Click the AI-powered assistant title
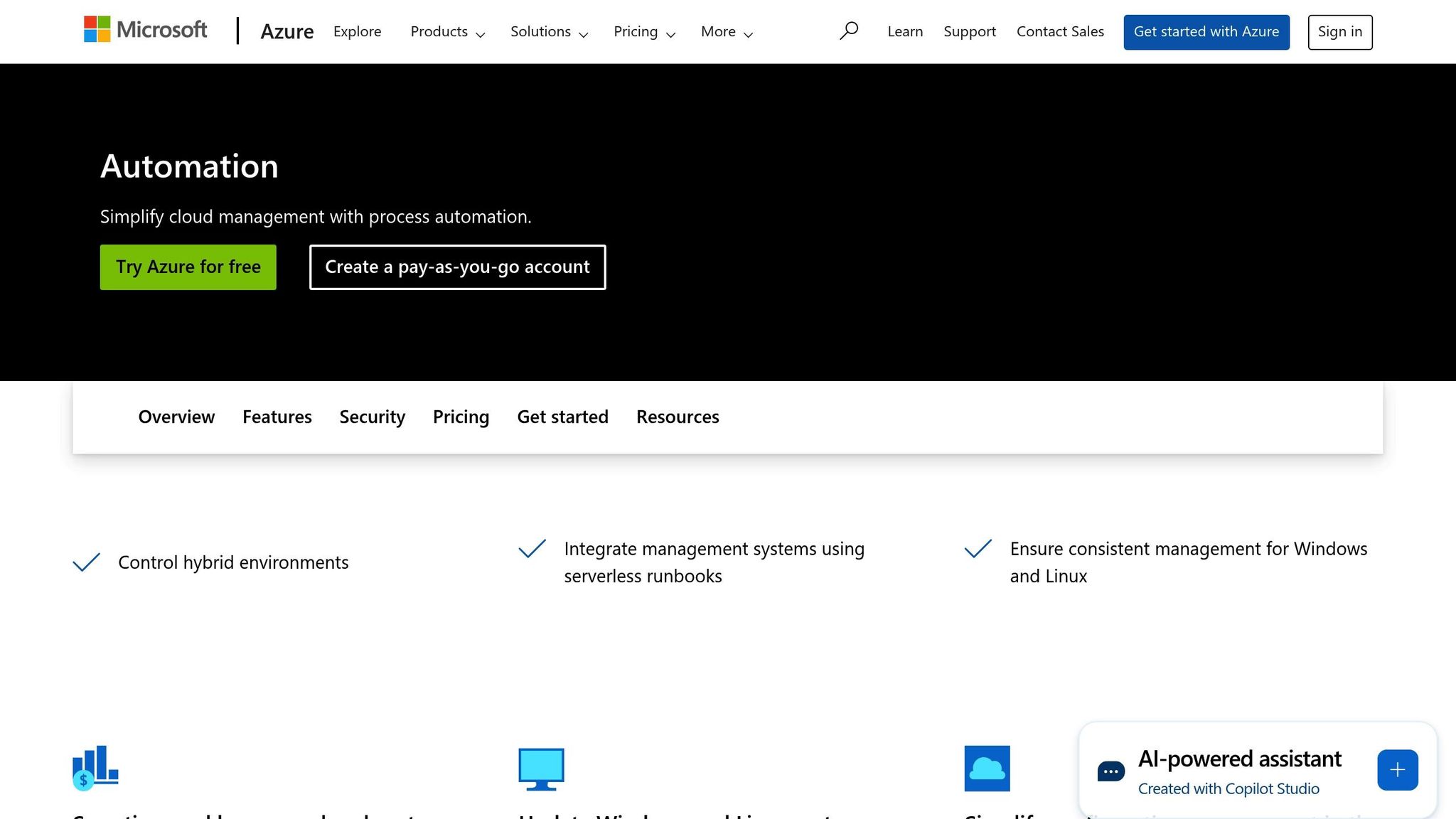The image size is (1456, 819). (x=1240, y=759)
